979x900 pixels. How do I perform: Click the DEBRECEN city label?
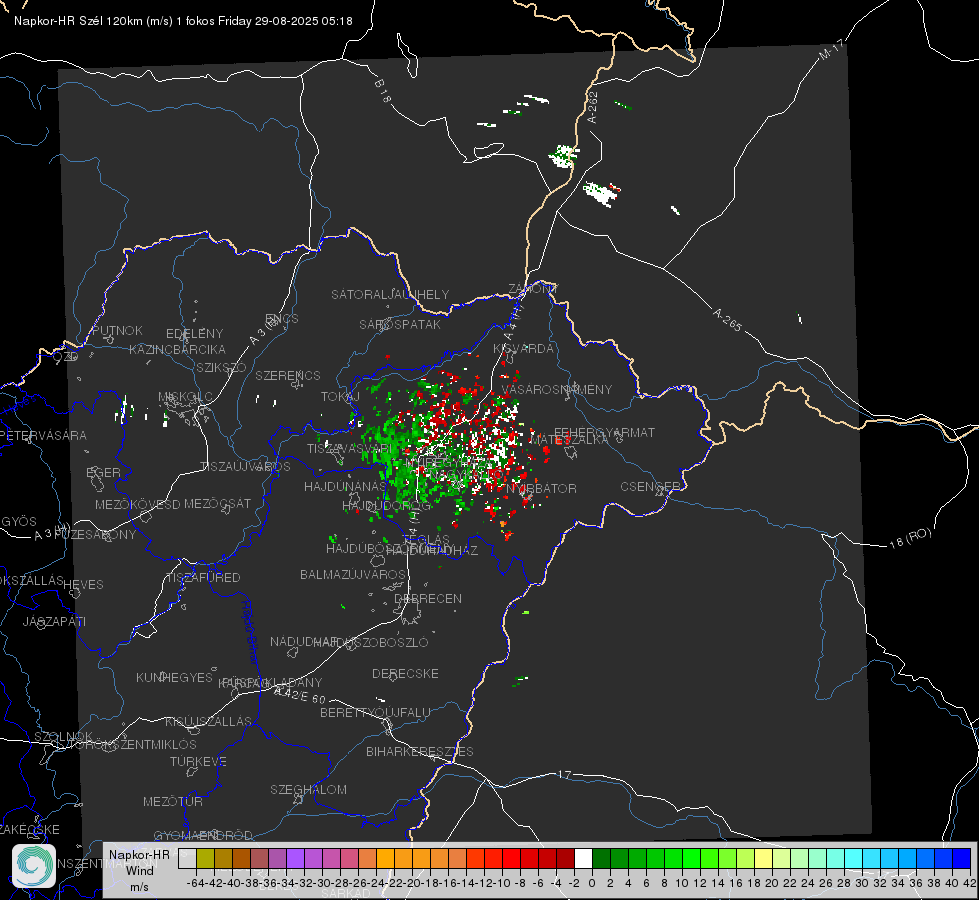(428, 598)
